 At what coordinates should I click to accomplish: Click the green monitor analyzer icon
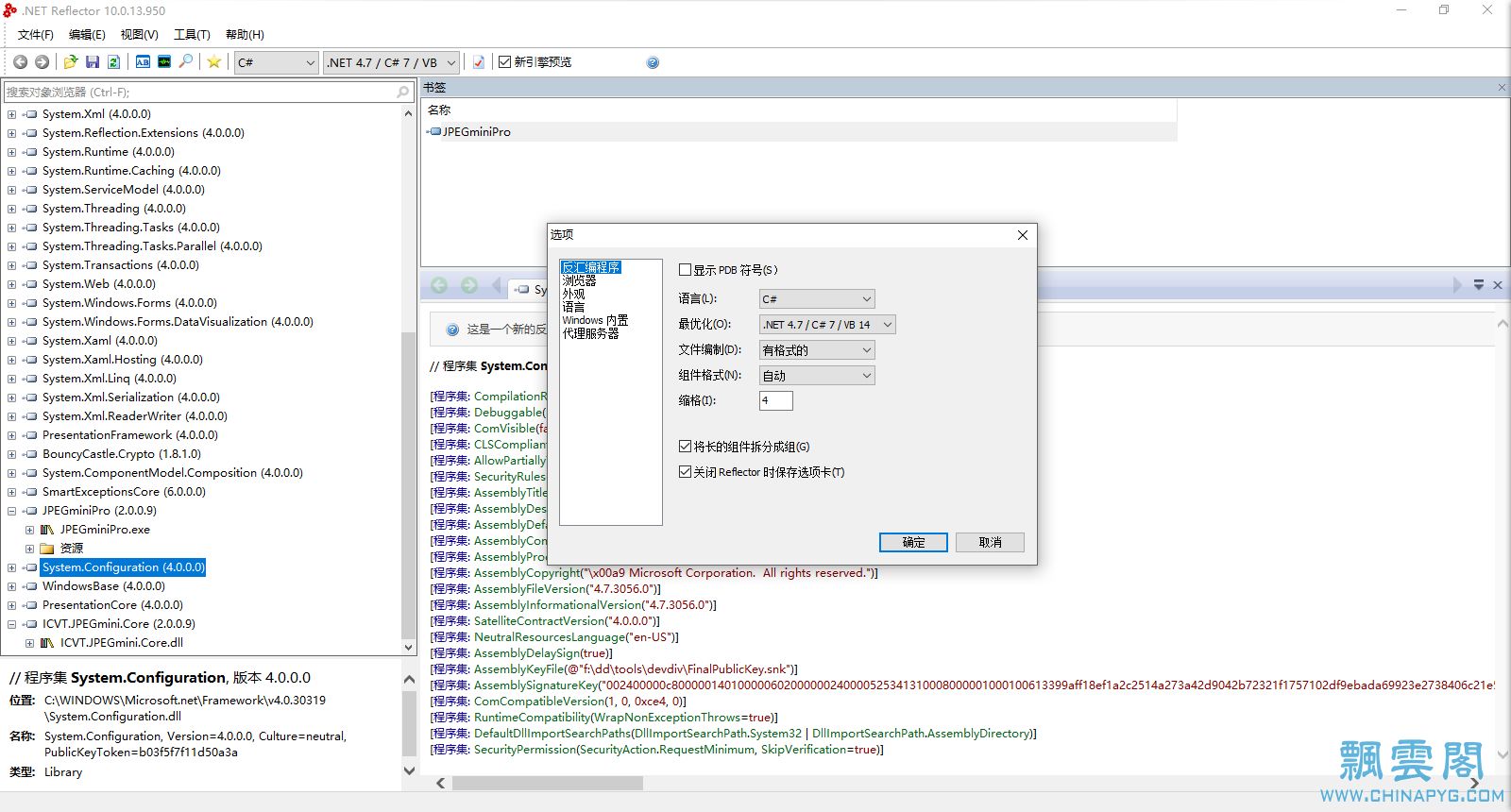164,62
